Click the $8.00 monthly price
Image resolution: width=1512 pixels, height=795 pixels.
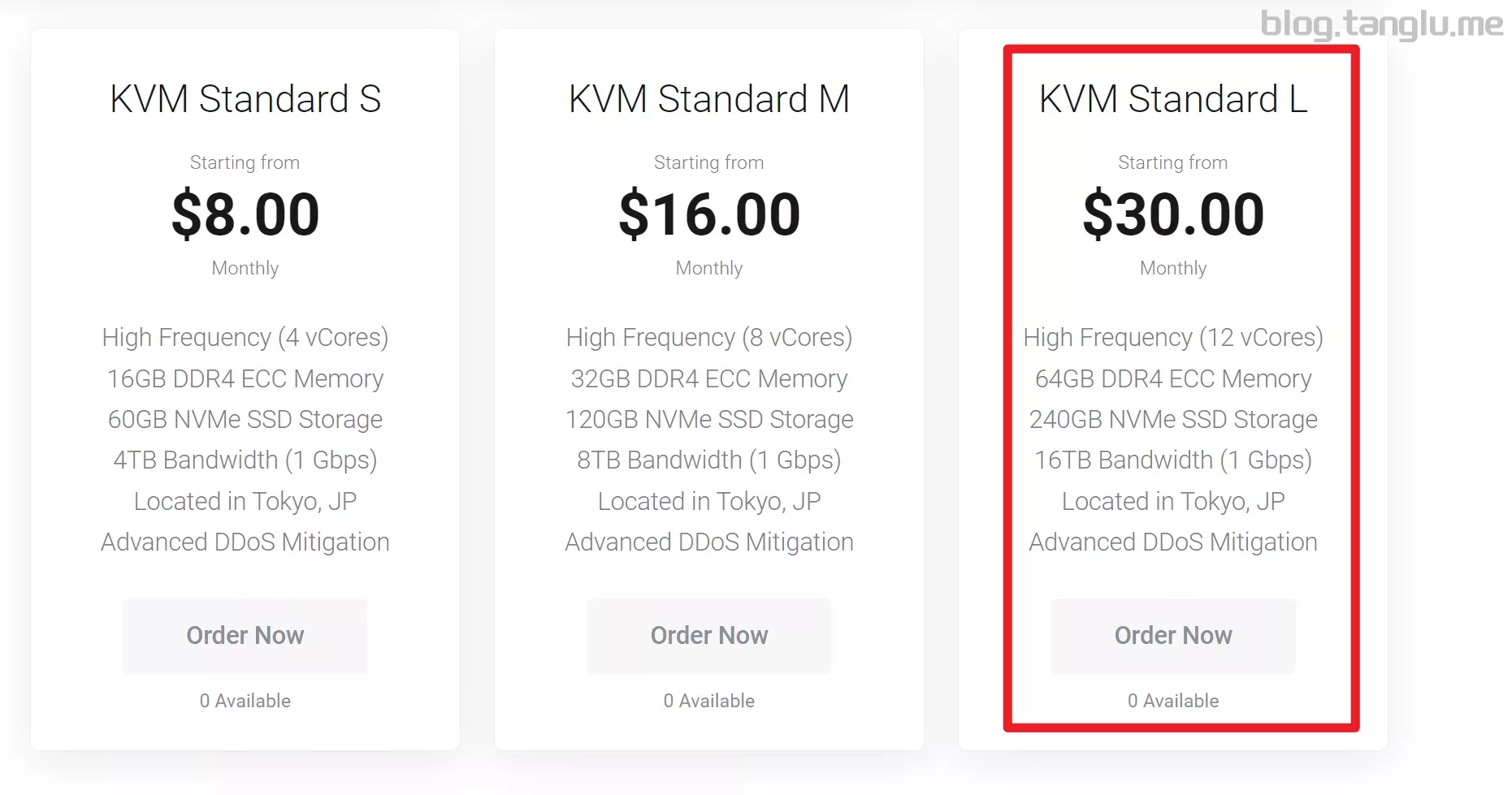[x=245, y=214]
